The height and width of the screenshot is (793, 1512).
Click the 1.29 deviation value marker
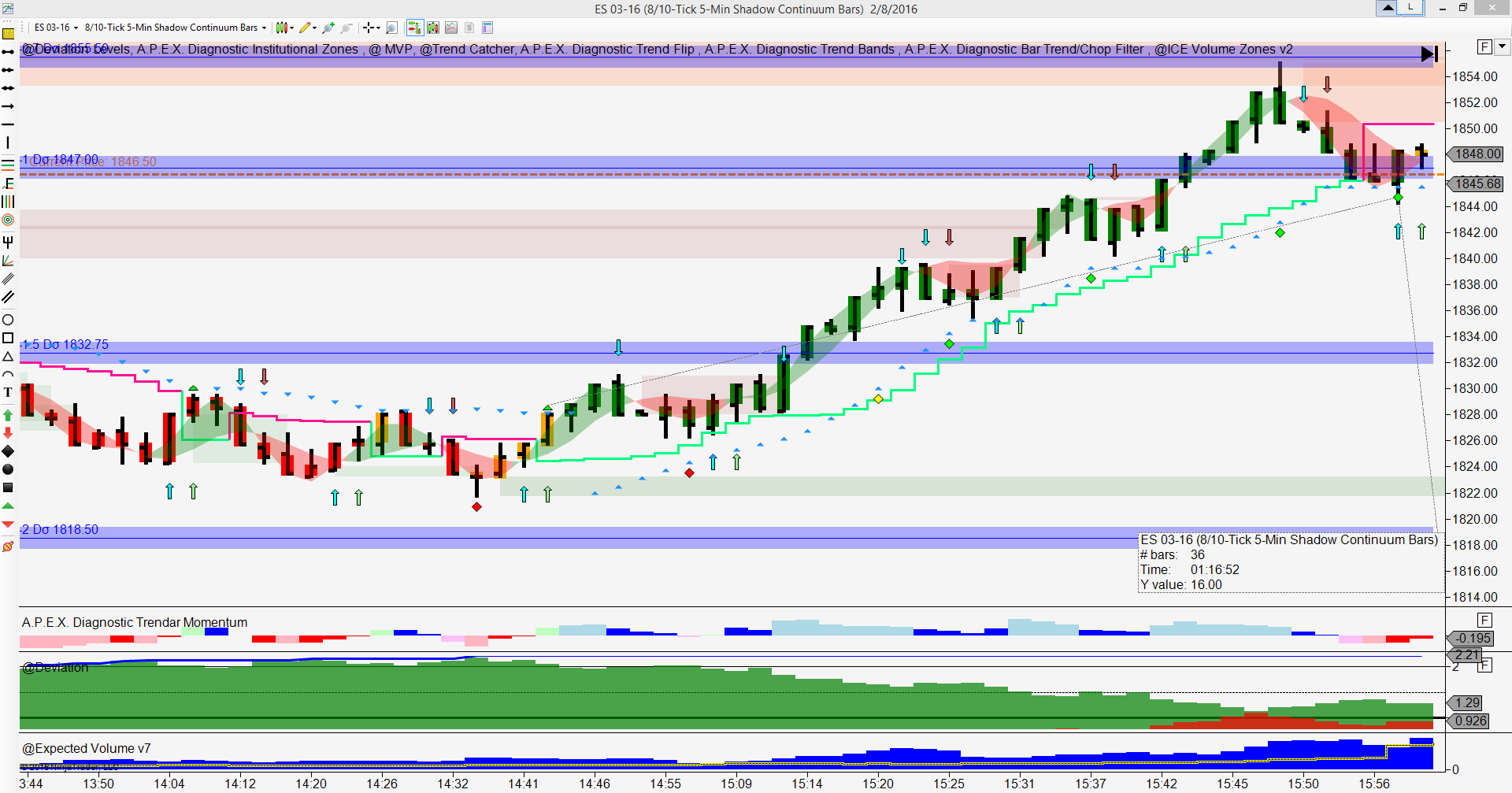coord(1466,702)
